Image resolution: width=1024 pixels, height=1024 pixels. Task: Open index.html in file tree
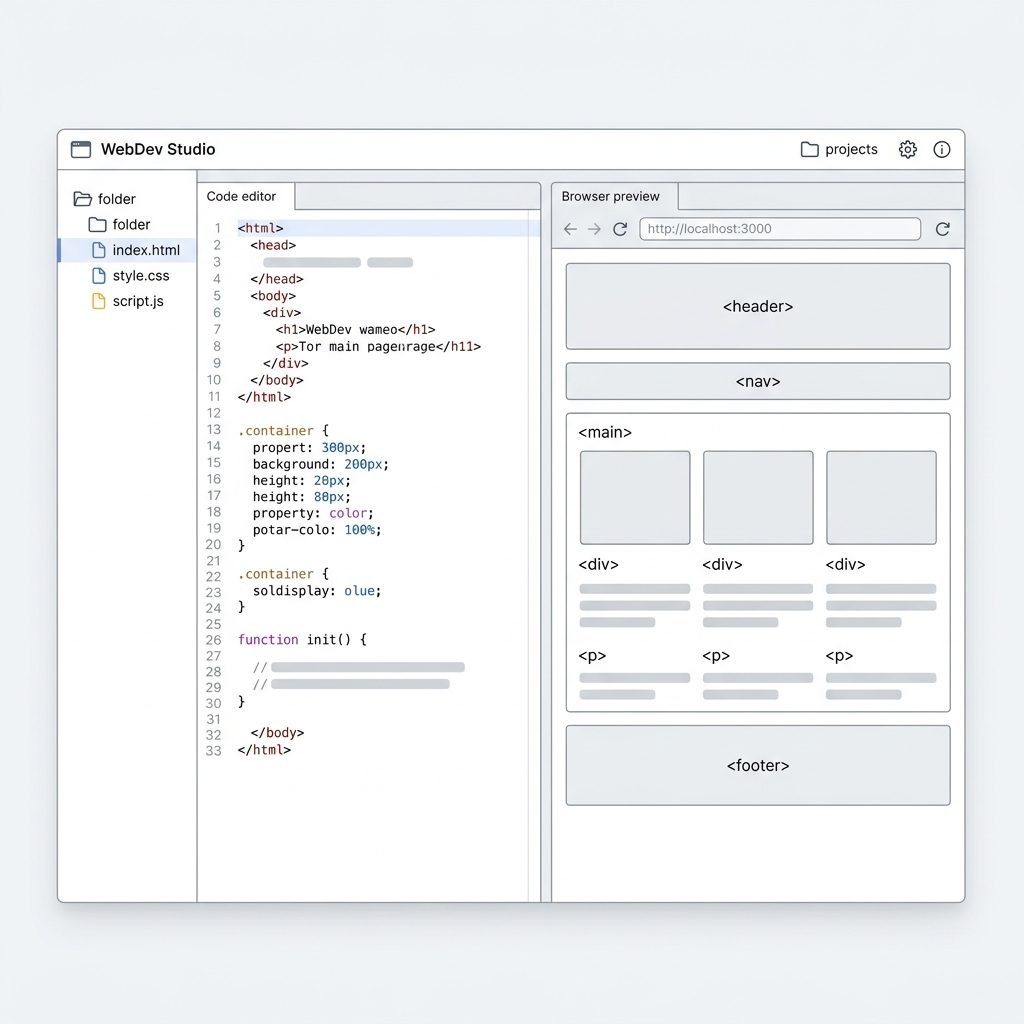tap(127, 250)
